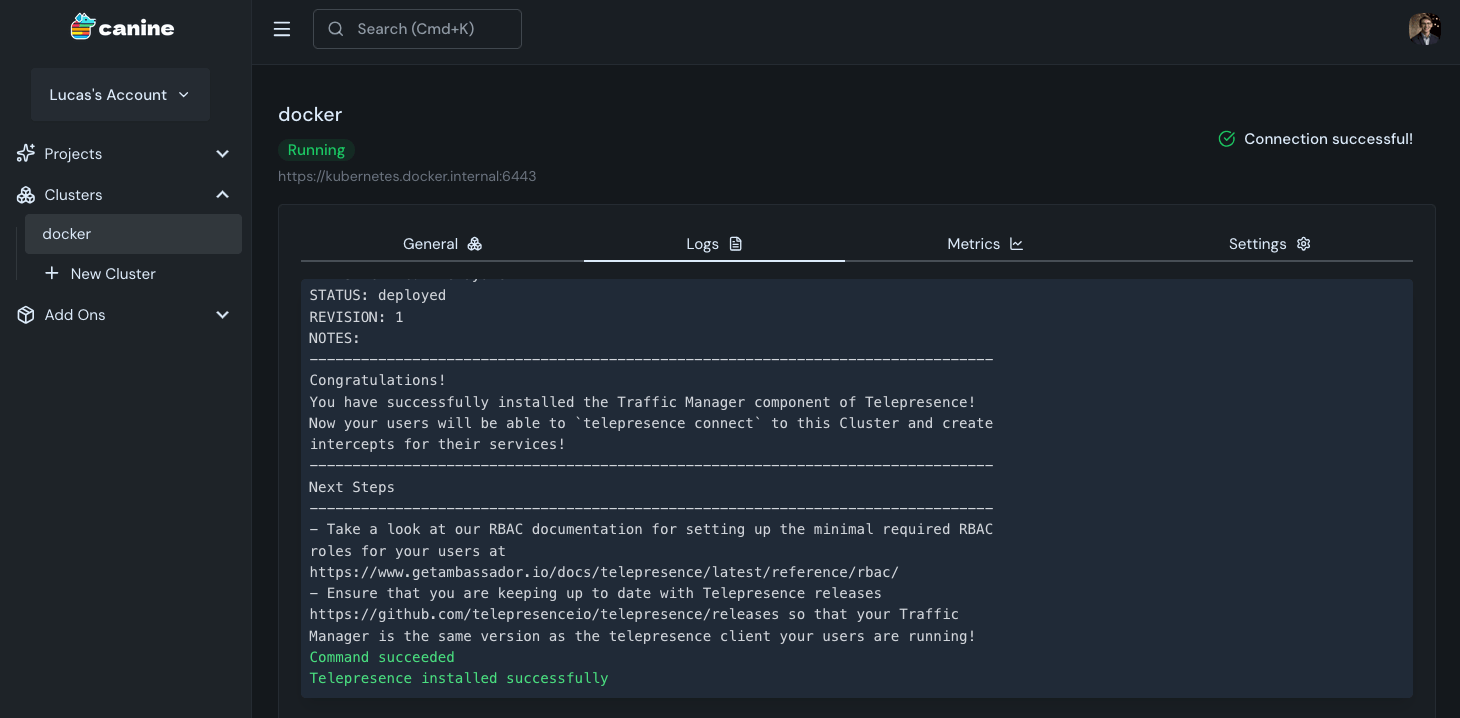Switch to the General tab
The height and width of the screenshot is (718, 1460).
[x=430, y=243]
